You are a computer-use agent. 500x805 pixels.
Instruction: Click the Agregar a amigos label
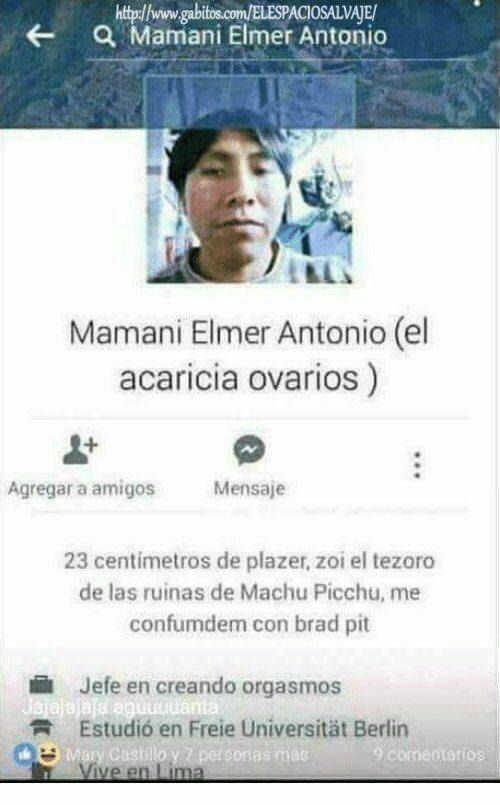point(81,488)
